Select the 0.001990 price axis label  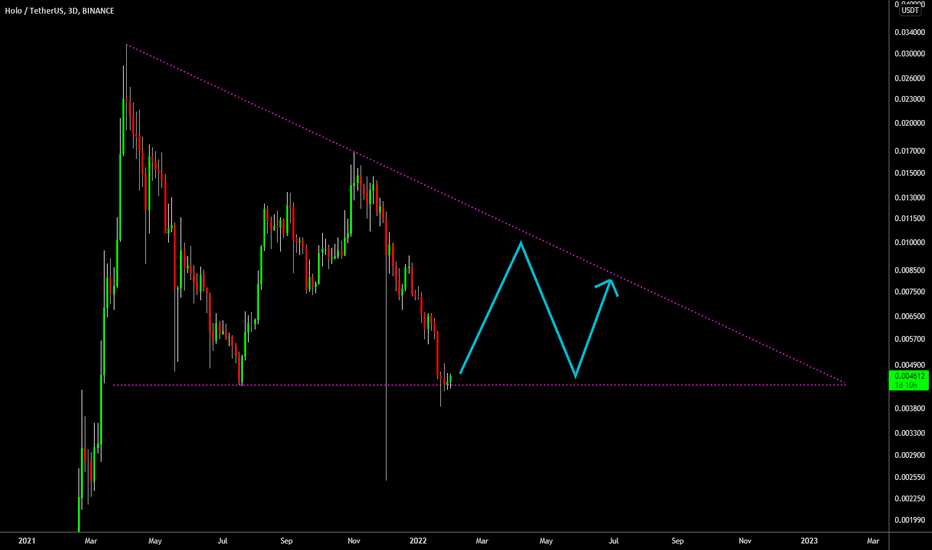click(x=910, y=520)
